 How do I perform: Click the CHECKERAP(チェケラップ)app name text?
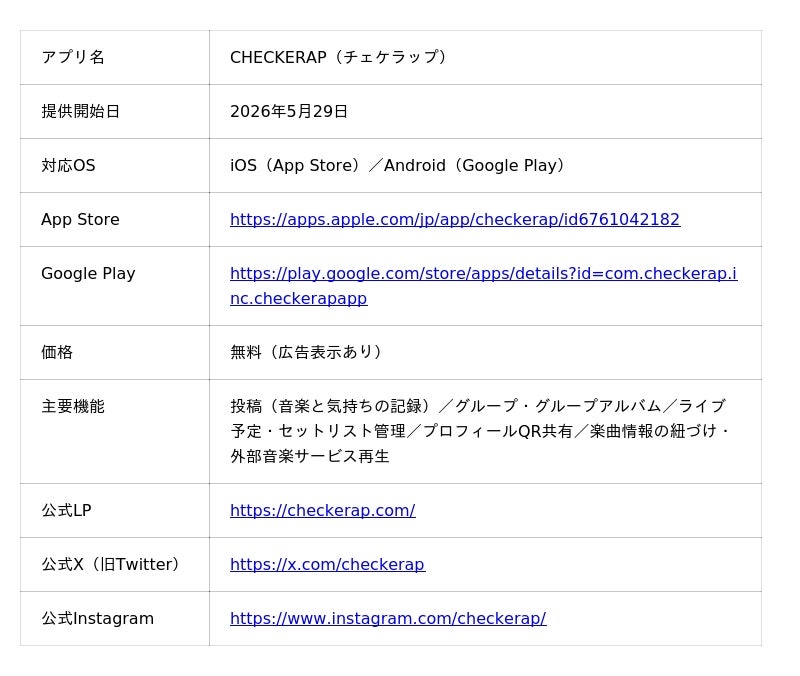[338, 57]
